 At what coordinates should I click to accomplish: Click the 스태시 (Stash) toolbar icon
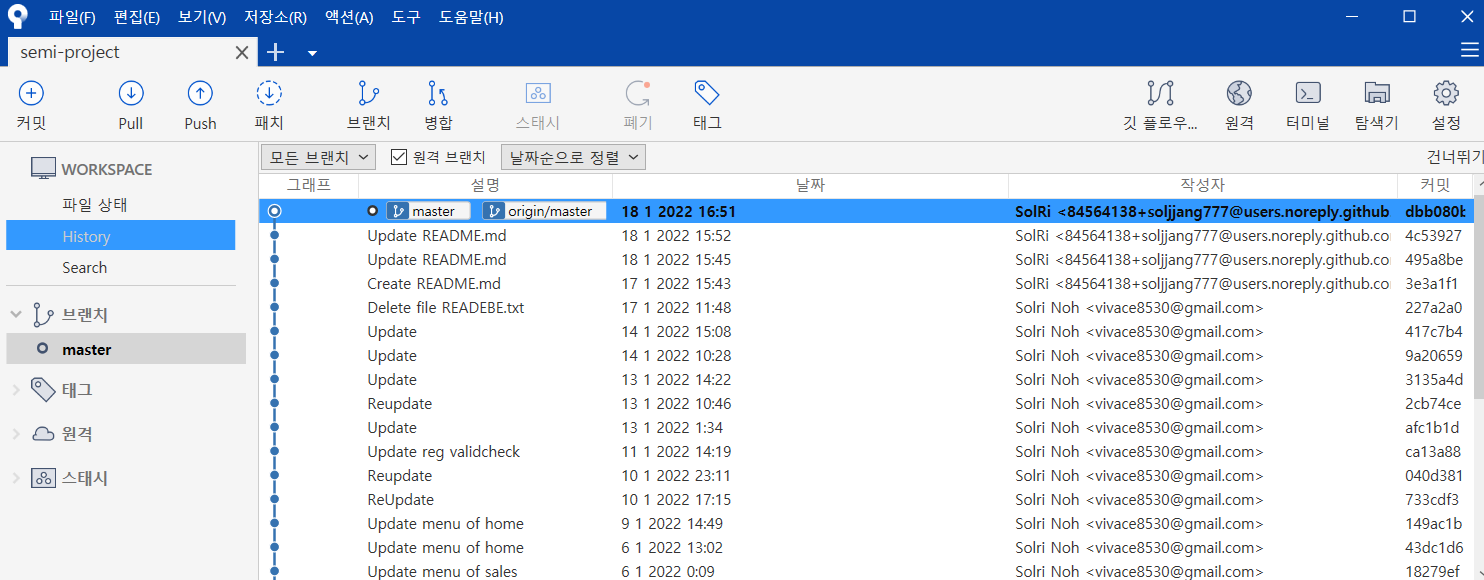tap(538, 94)
